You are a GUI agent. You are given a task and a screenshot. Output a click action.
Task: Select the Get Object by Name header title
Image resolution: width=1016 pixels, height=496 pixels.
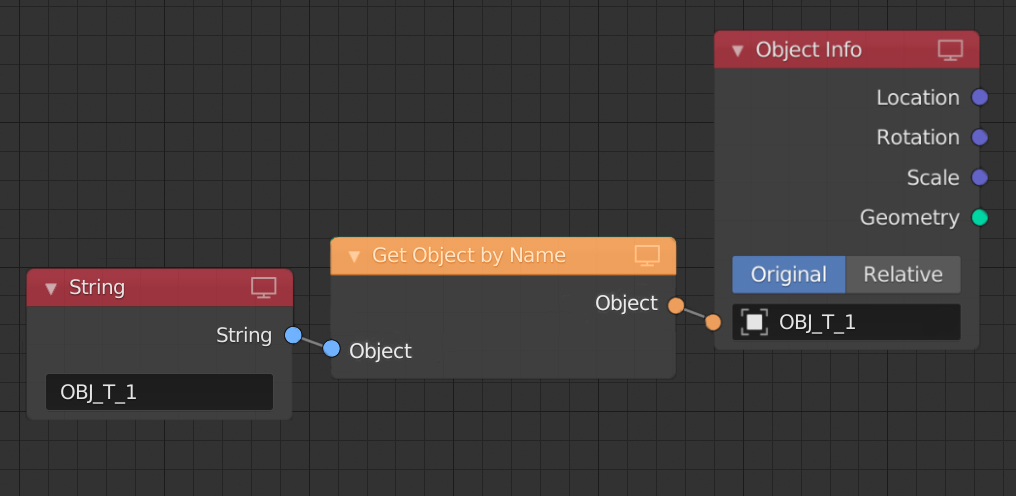469,255
